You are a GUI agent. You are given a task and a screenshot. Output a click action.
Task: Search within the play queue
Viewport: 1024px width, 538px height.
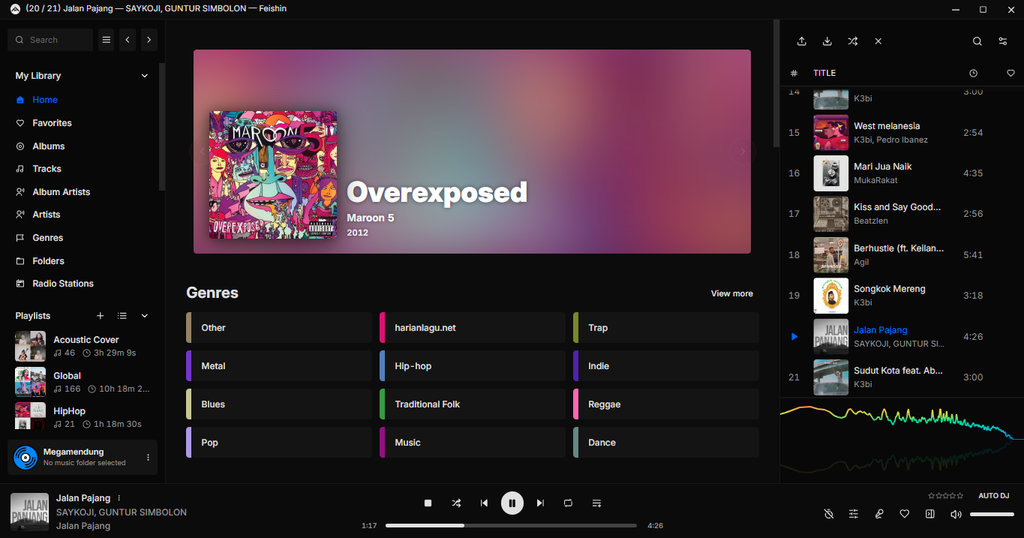[x=977, y=41]
